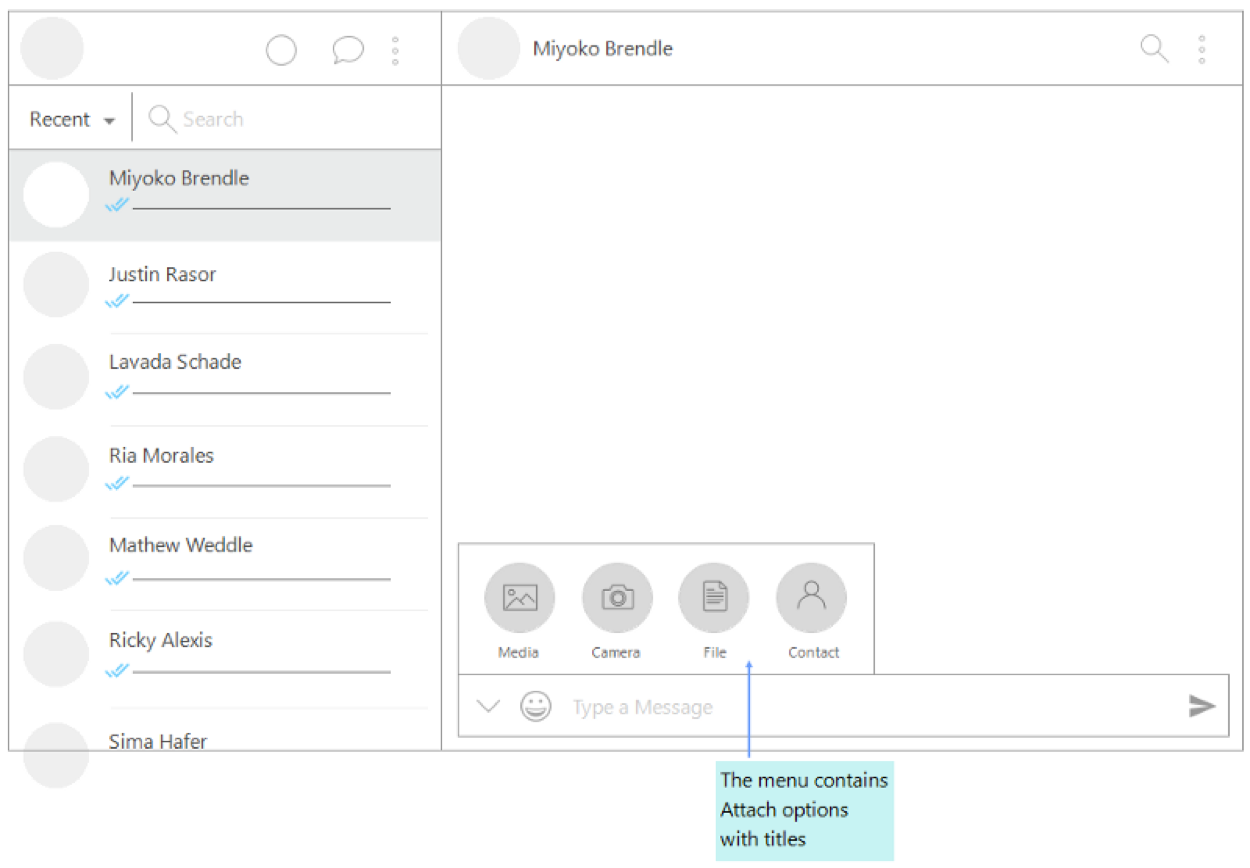Viewport: 1250px width, 868px height.
Task: Open the Camera attachment option
Action: click(x=617, y=598)
